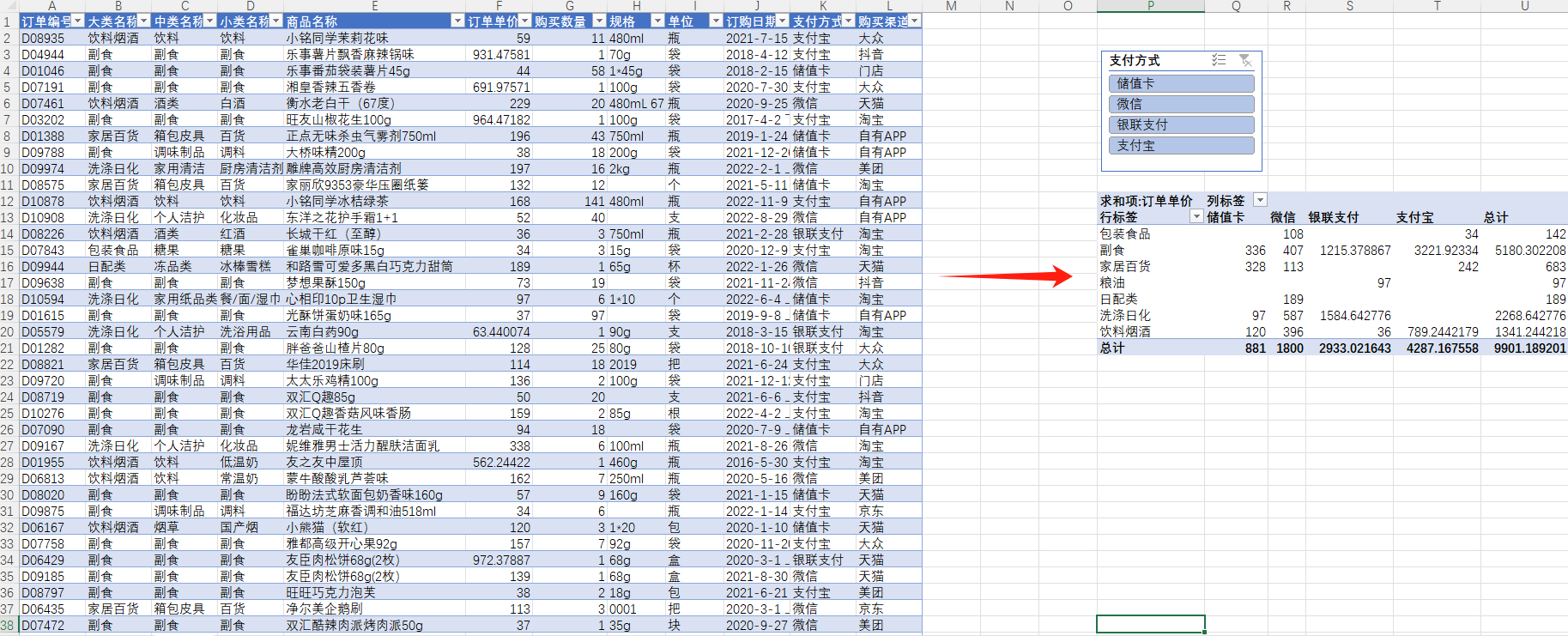Select the cell 妮维雅男士活力醒肤洁面乳
The width and height of the screenshot is (1568, 636).
(375, 445)
